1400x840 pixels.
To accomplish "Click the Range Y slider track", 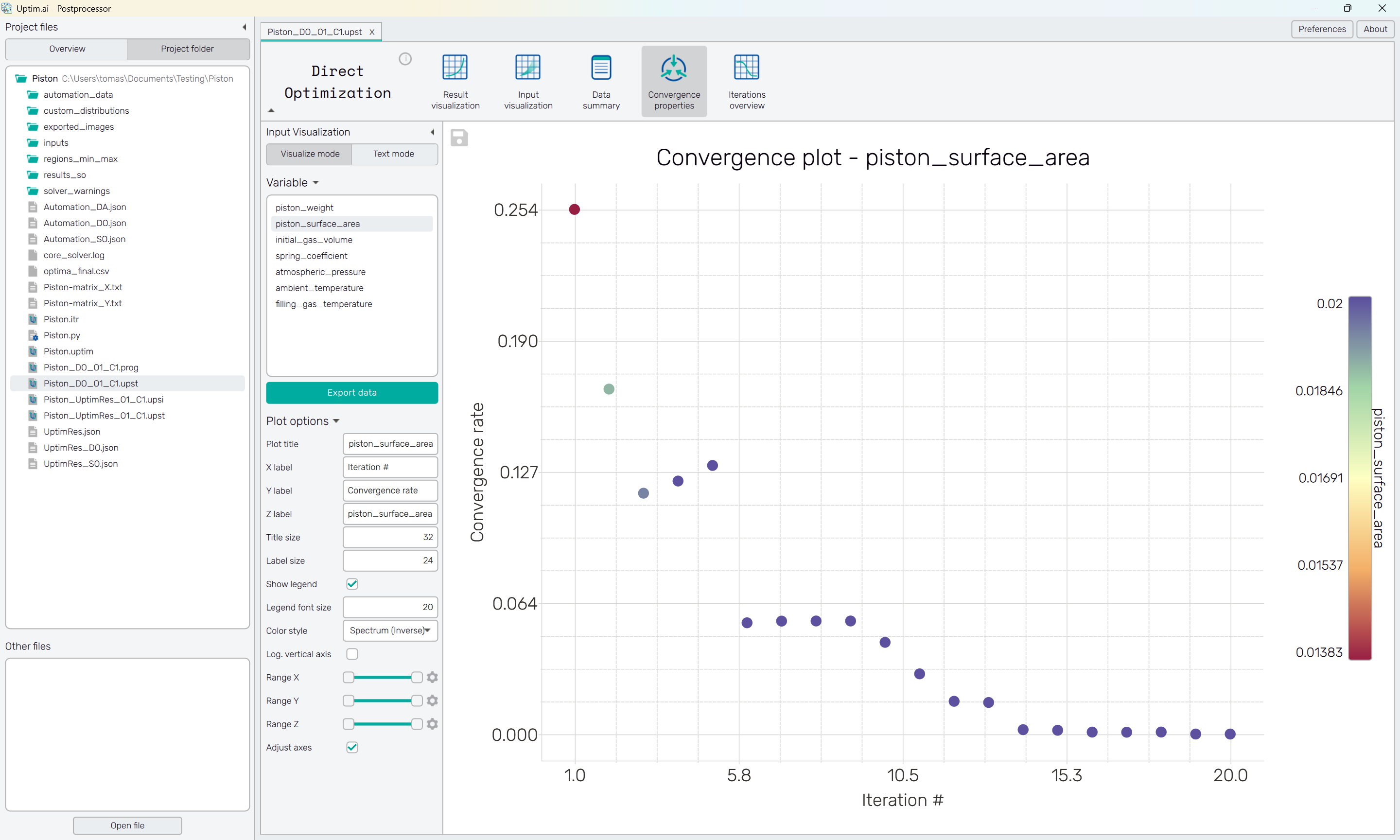I will 383,701.
